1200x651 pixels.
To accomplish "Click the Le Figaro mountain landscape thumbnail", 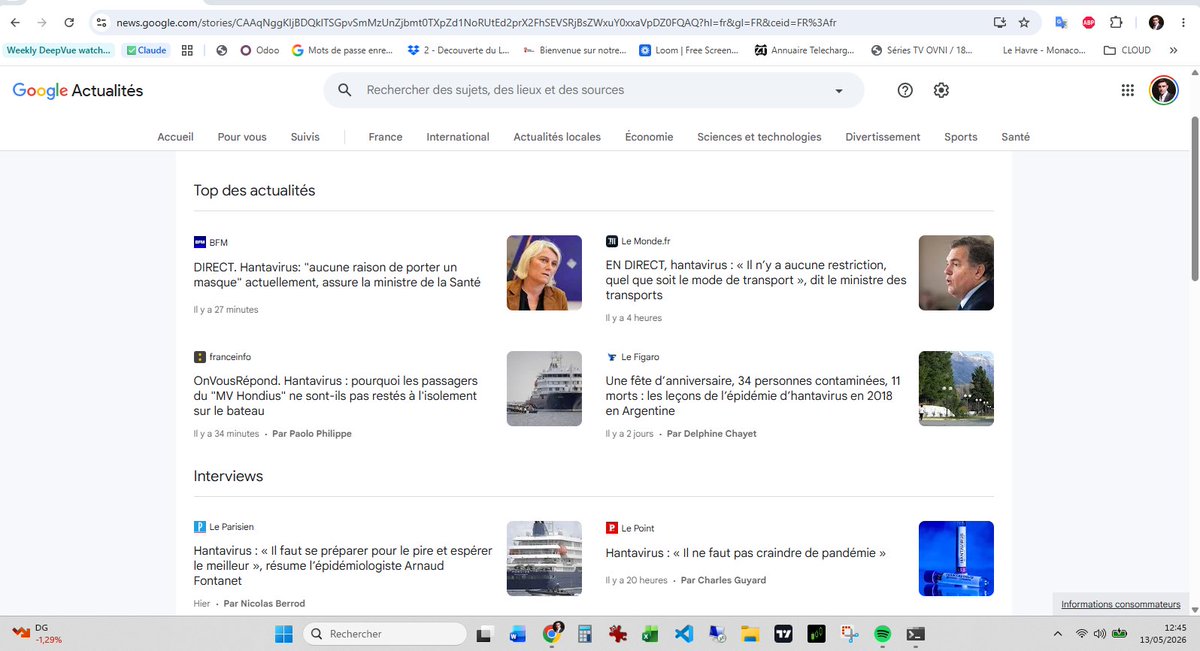I will (x=956, y=389).
